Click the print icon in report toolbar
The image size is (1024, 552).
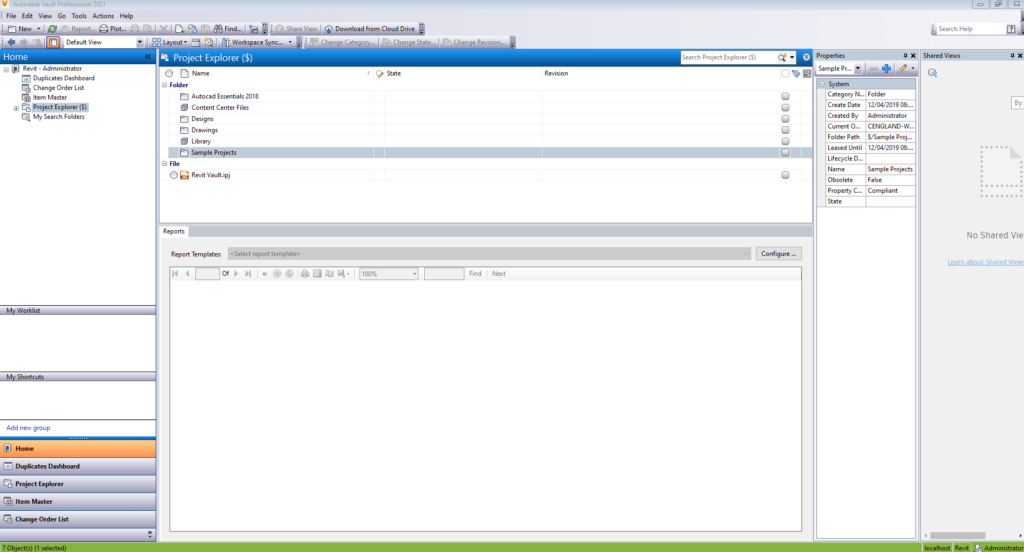tap(304, 274)
